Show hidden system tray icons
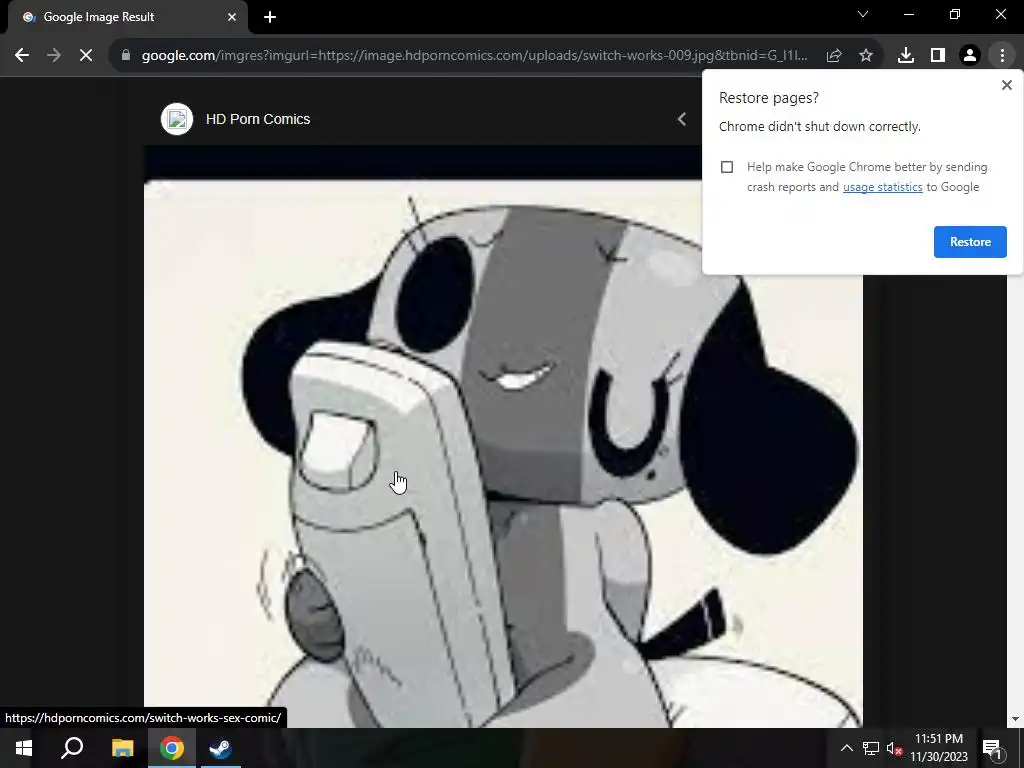Image resolution: width=1024 pixels, height=768 pixels. 846,748
